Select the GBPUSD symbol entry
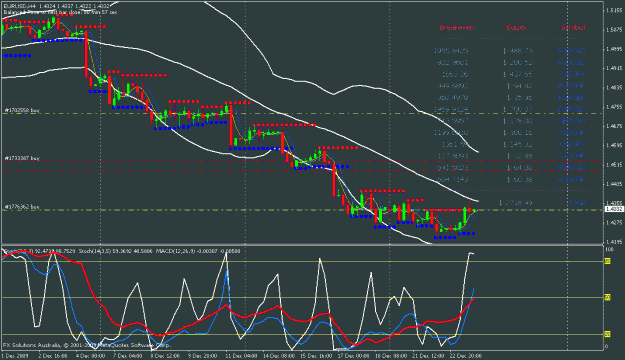Image resolution: width=625 pixels, height=360 pixels. point(571,120)
